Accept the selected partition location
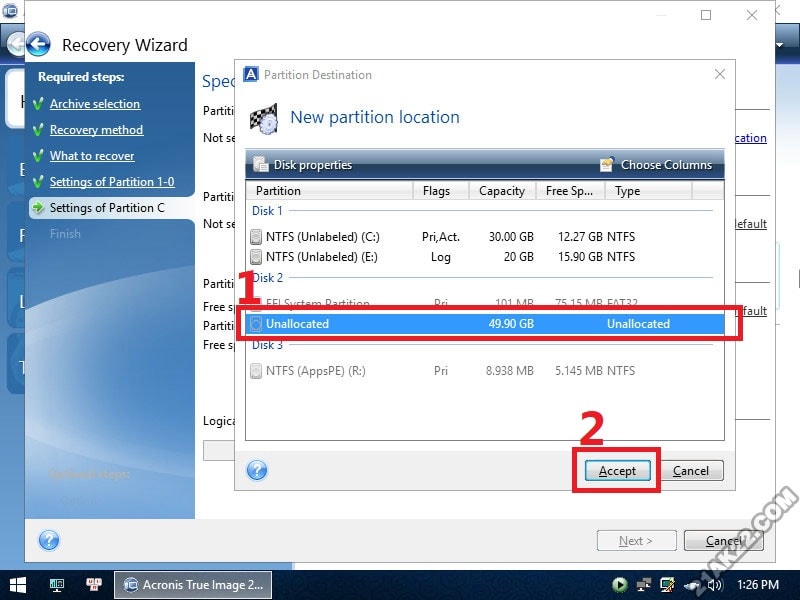Image resolution: width=800 pixels, height=600 pixels. click(x=617, y=470)
